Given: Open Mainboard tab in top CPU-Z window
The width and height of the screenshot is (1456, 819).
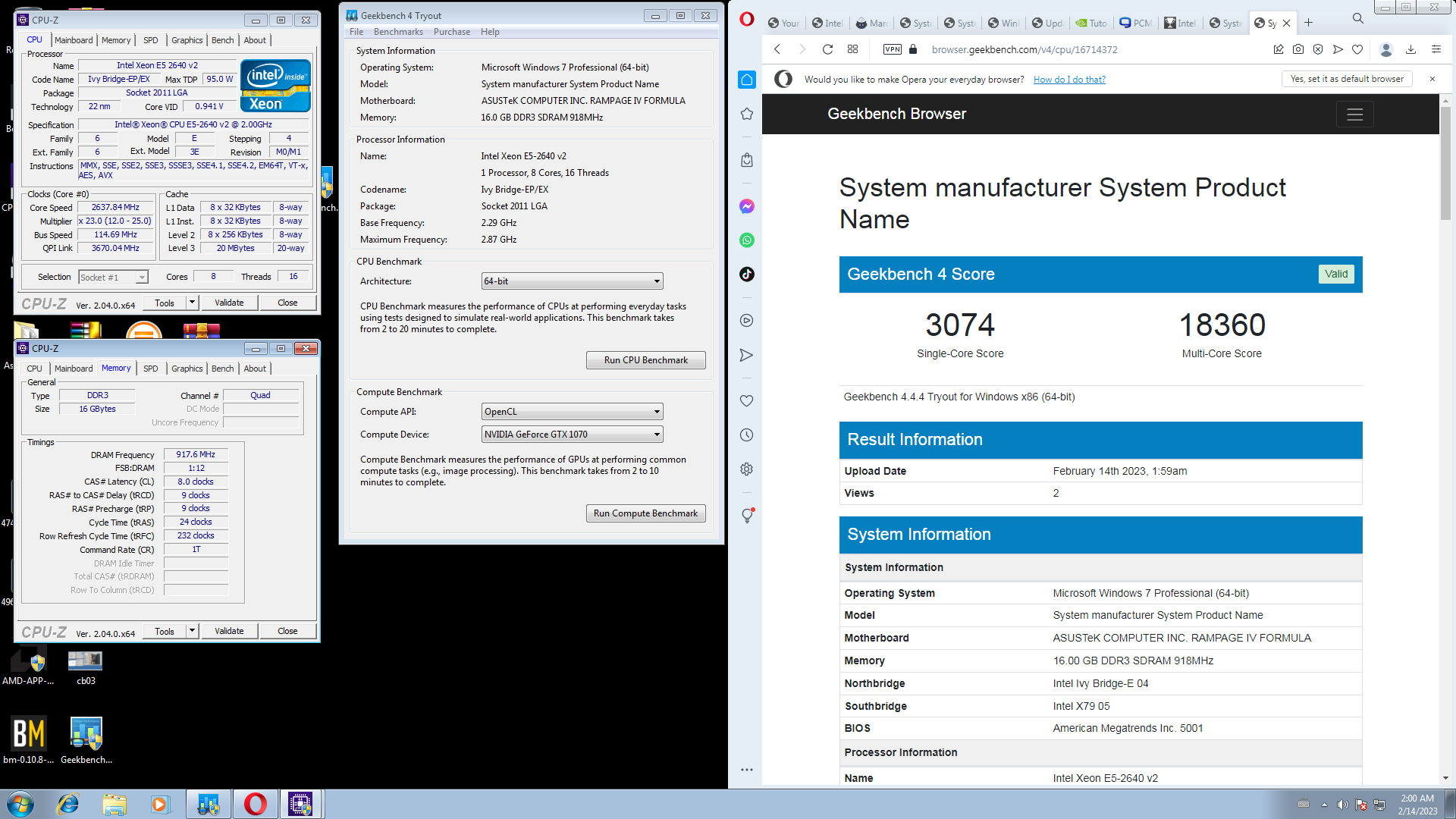Looking at the screenshot, I should click(x=74, y=40).
